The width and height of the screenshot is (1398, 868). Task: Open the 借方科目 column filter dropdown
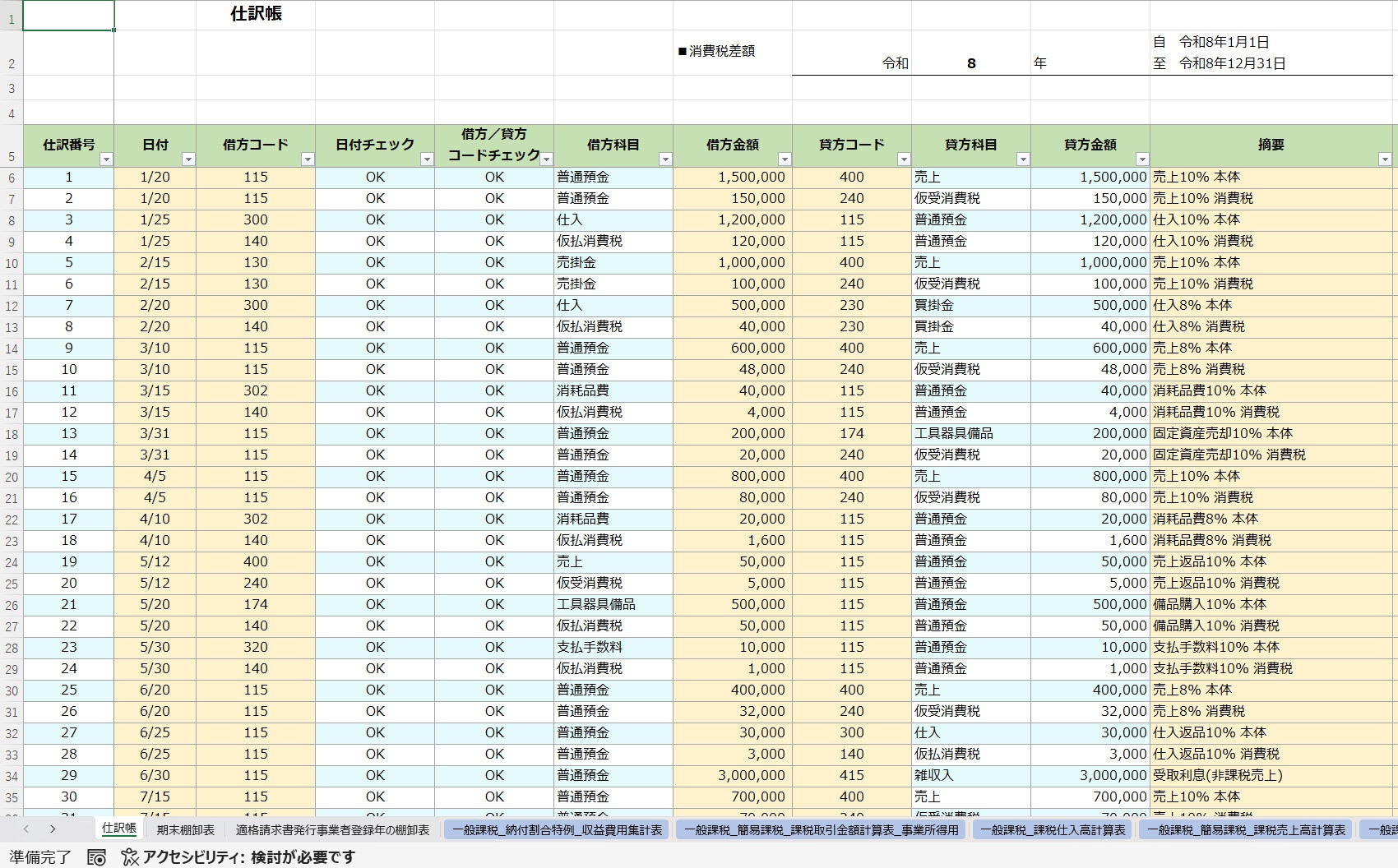click(665, 159)
